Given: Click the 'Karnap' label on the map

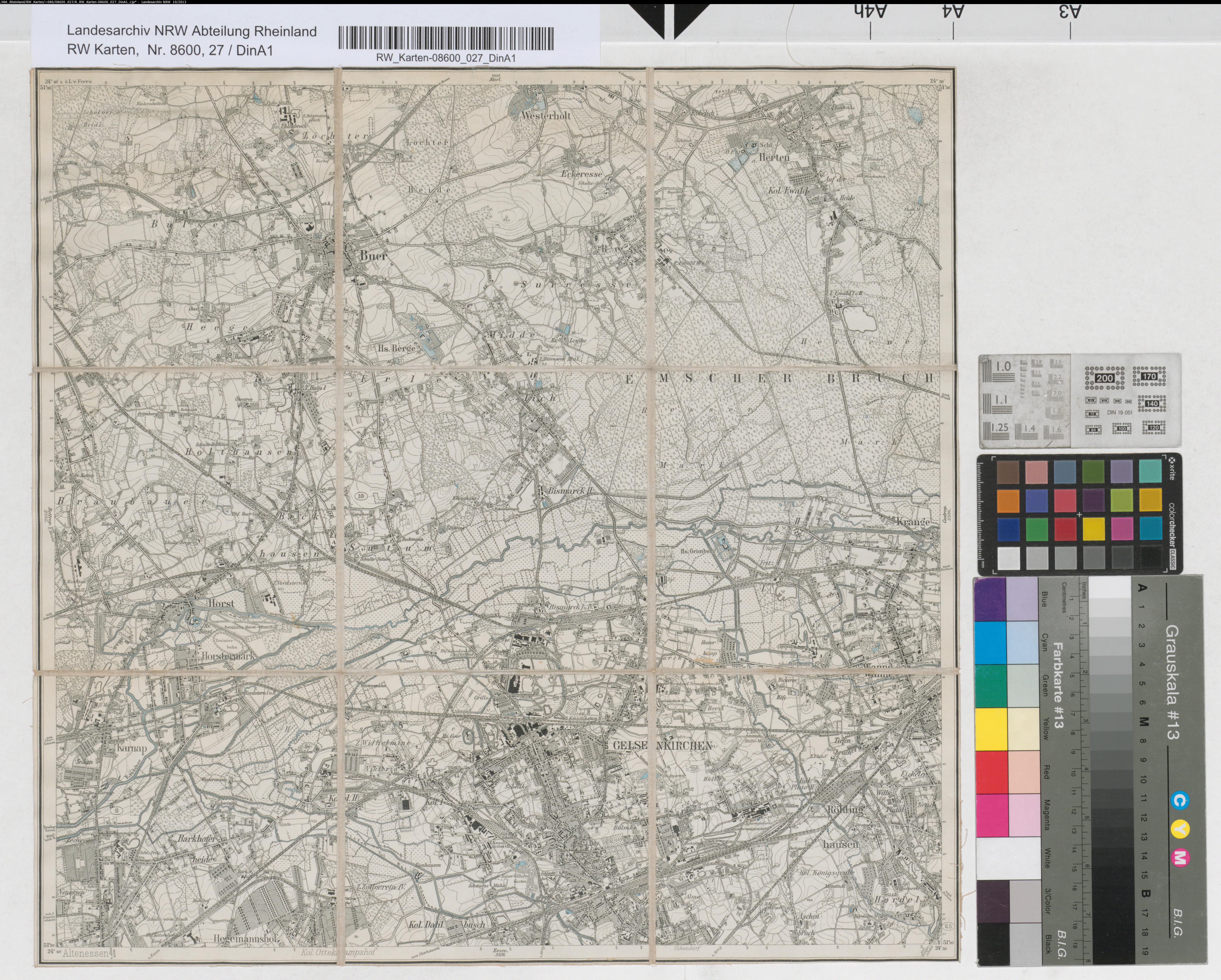Looking at the screenshot, I should pyautogui.click(x=131, y=748).
